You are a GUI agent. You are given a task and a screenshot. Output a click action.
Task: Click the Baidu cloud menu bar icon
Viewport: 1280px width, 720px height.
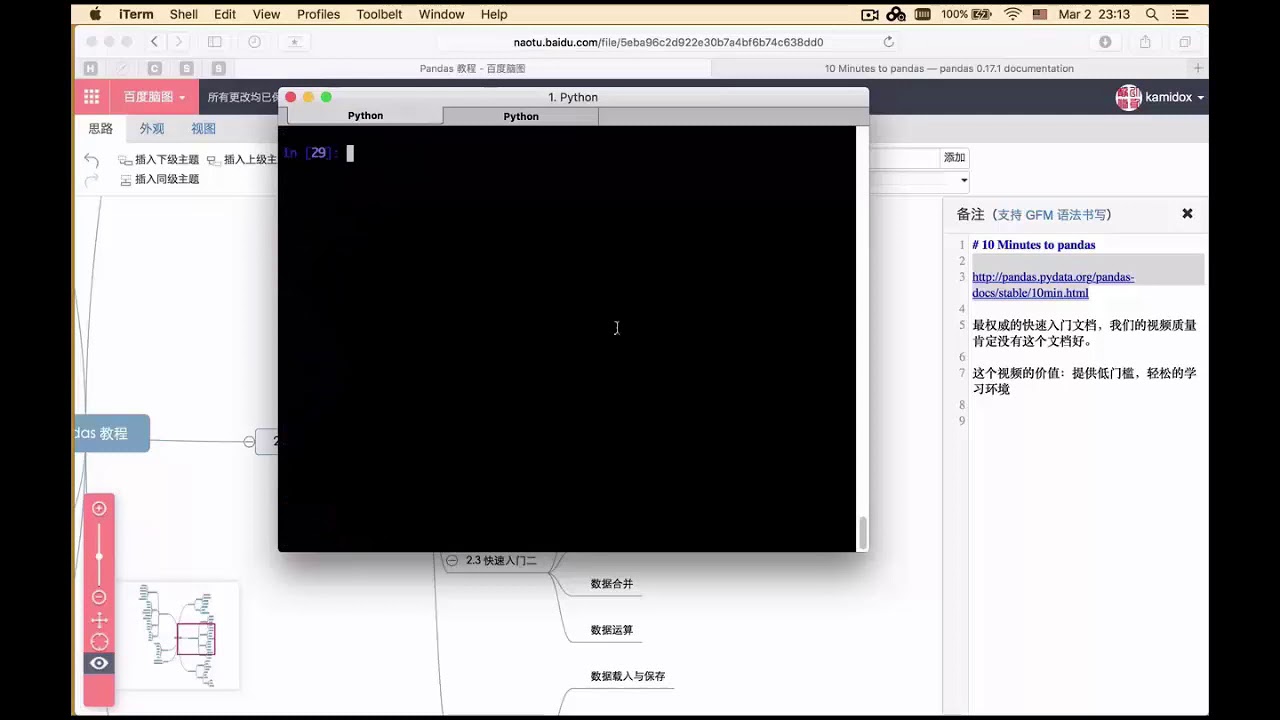[896, 14]
